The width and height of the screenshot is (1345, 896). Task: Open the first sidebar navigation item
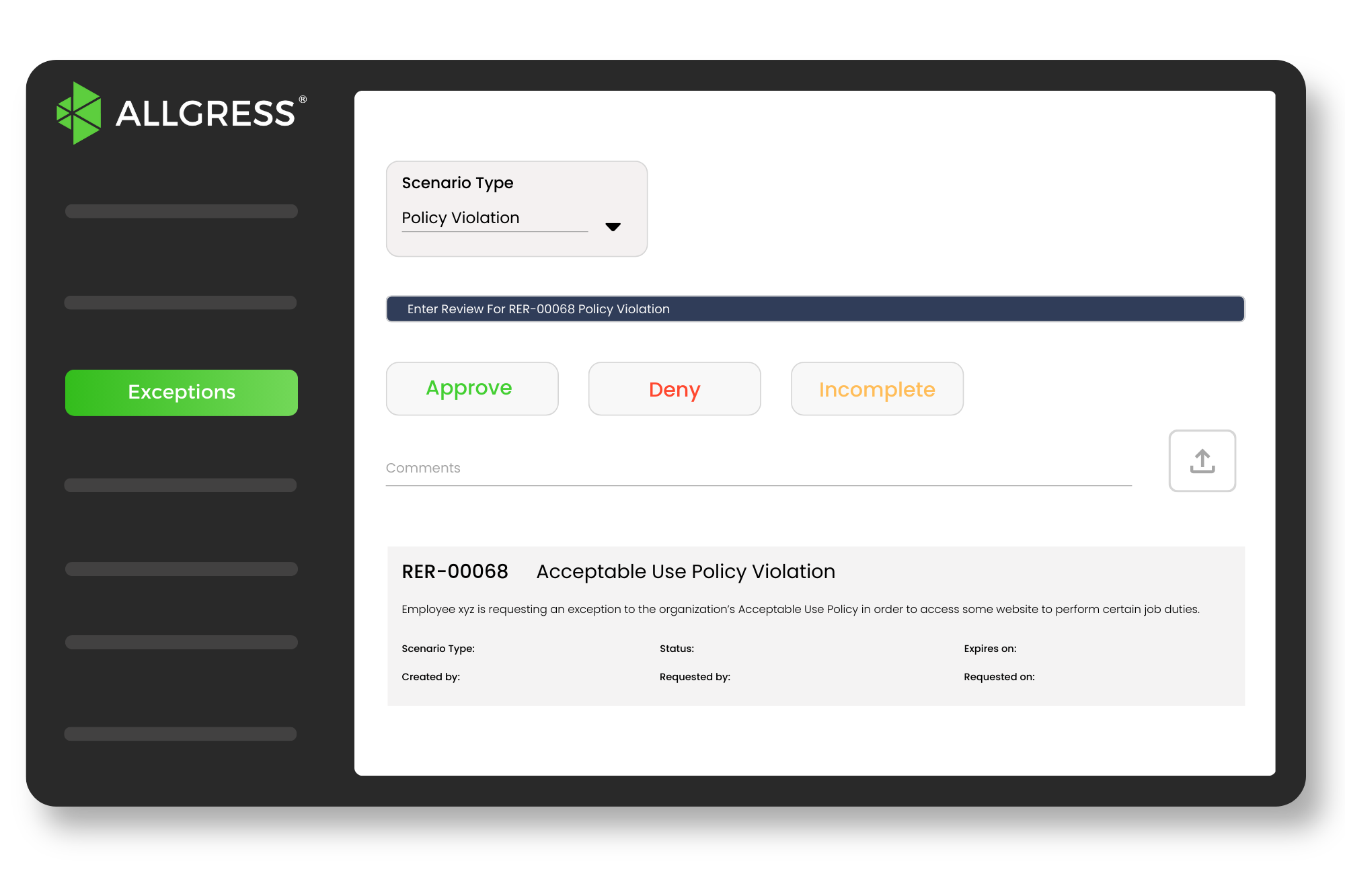point(181,210)
